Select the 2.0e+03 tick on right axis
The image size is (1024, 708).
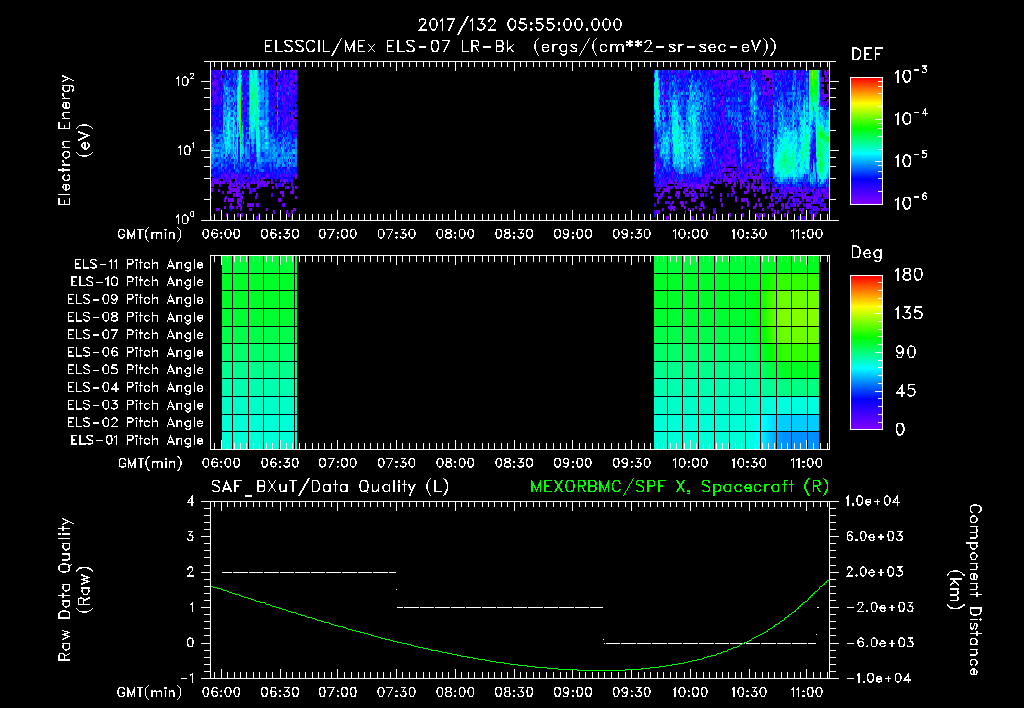click(875, 571)
